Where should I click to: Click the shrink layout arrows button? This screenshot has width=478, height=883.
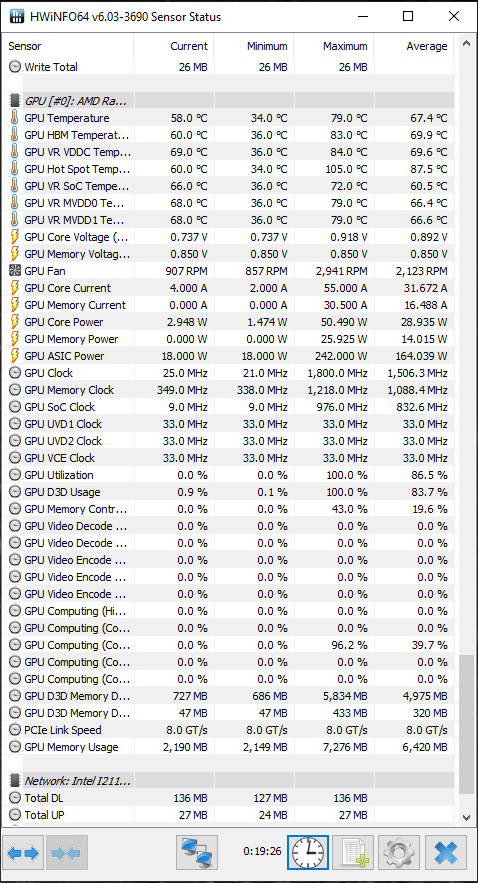tap(67, 853)
